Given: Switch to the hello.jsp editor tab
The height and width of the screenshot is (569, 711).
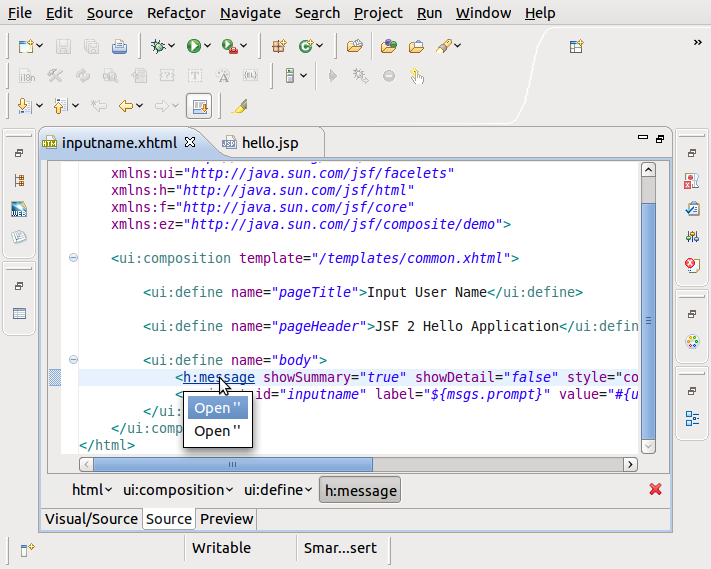Looking at the screenshot, I should click(269, 143).
